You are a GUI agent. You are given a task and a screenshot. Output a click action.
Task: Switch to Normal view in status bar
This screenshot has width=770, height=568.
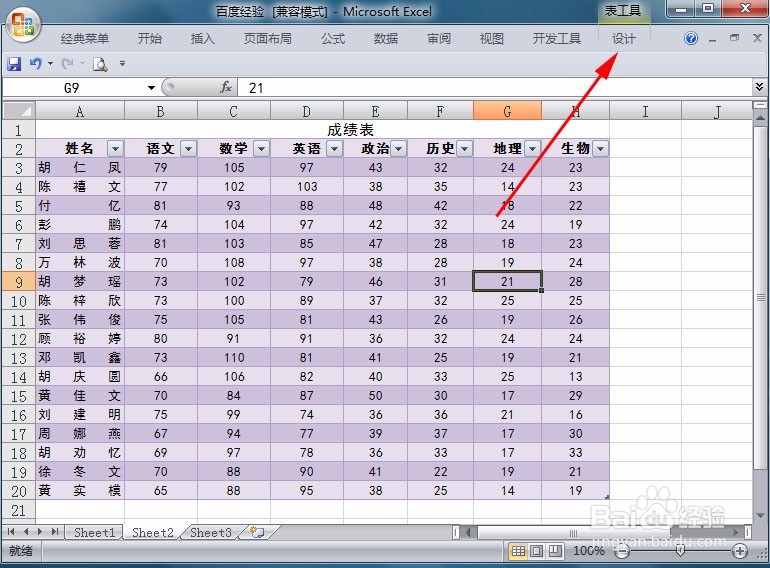(519, 551)
